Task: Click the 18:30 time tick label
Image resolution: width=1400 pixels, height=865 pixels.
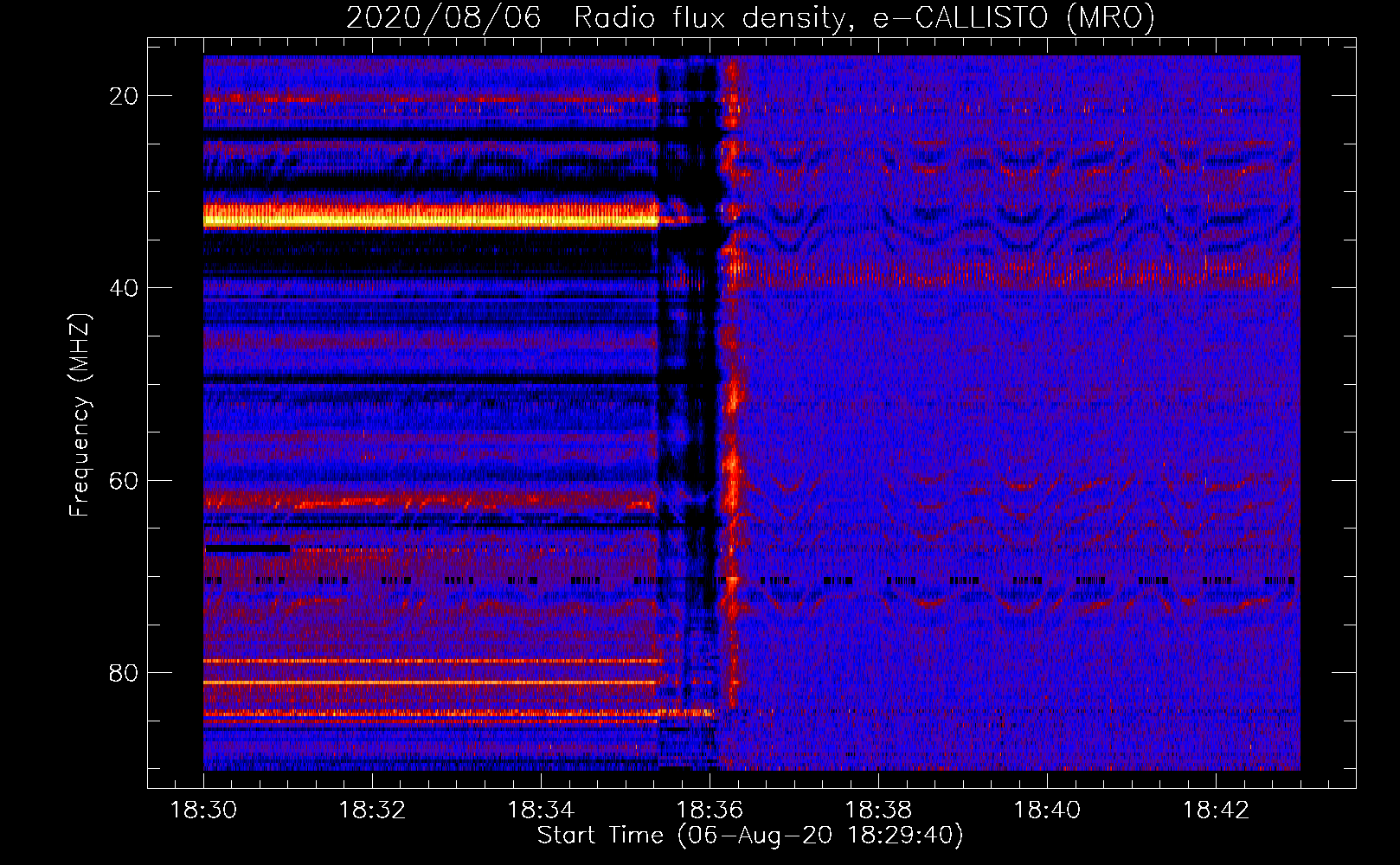Action: pyautogui.click(x=203, y=811)
